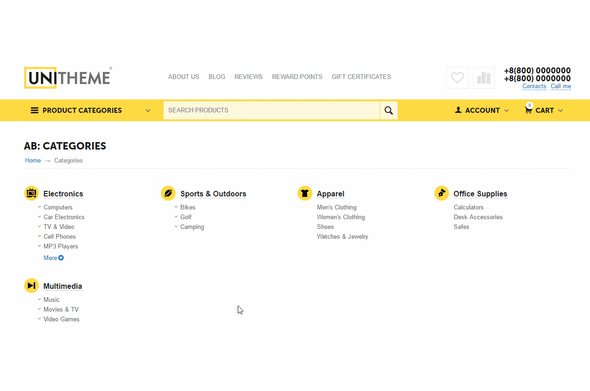Click the Office Supplies icon
Viewport: 590px width, 391px height.
(441, 193)
